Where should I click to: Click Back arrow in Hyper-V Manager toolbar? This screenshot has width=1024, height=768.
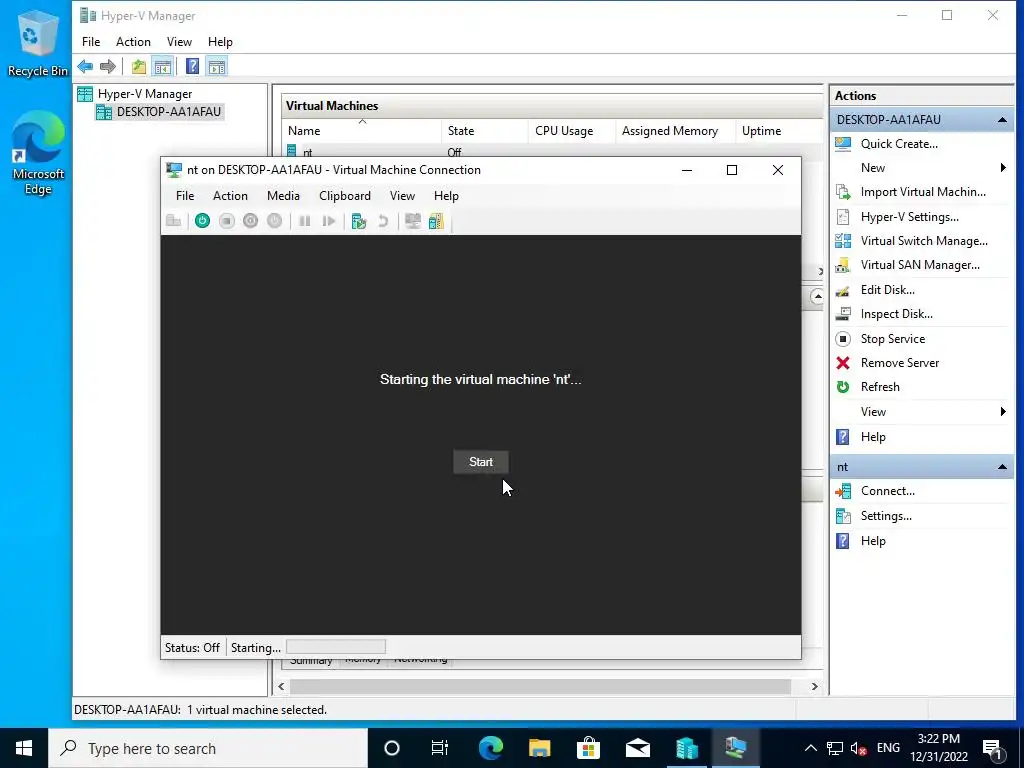85,66
